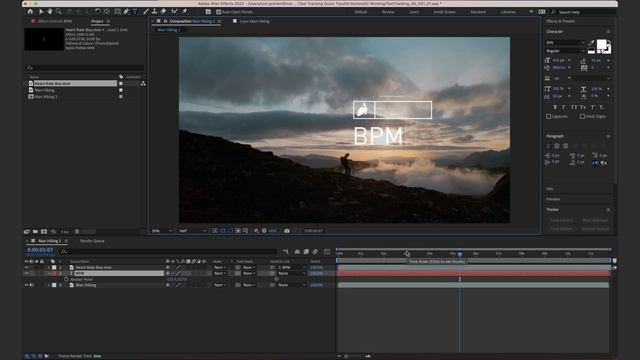Select the Roto Brush tool
The height and width of the screenshot is (360, 640).
[x=175, y=12]
